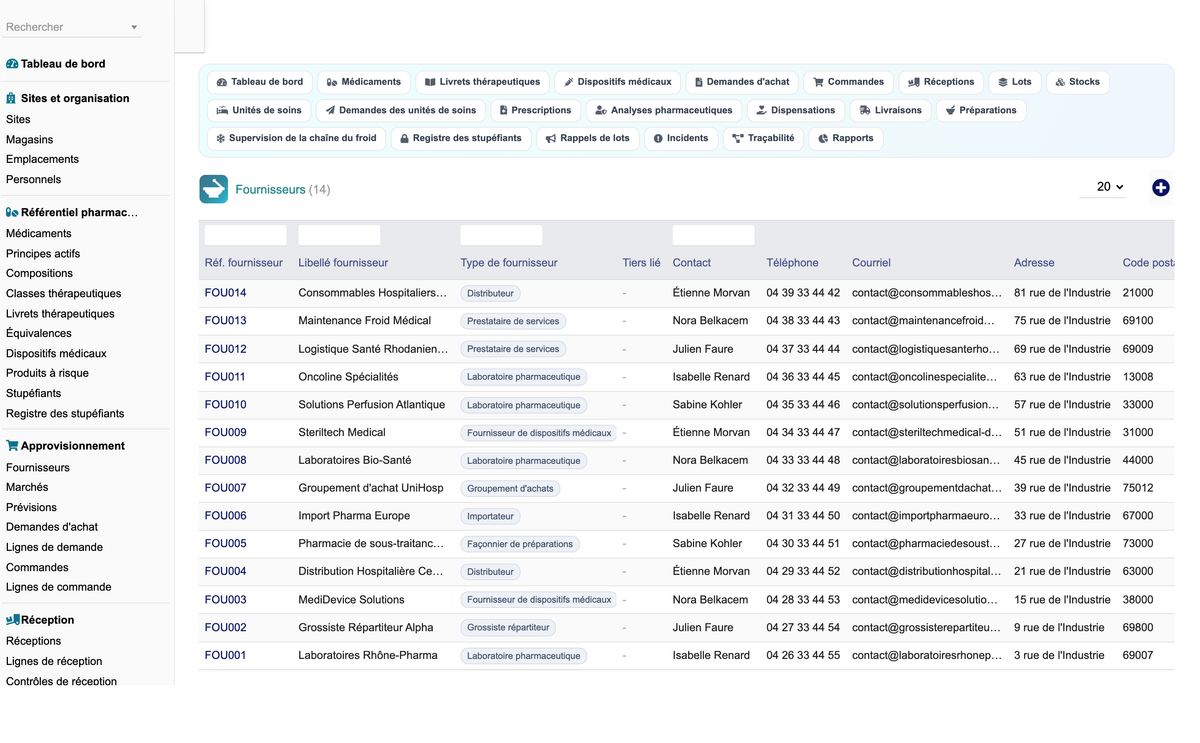Sort by Réf. fournisseur column header
This screenshot has width=1200, height=743.
click(x=244, y=263)
